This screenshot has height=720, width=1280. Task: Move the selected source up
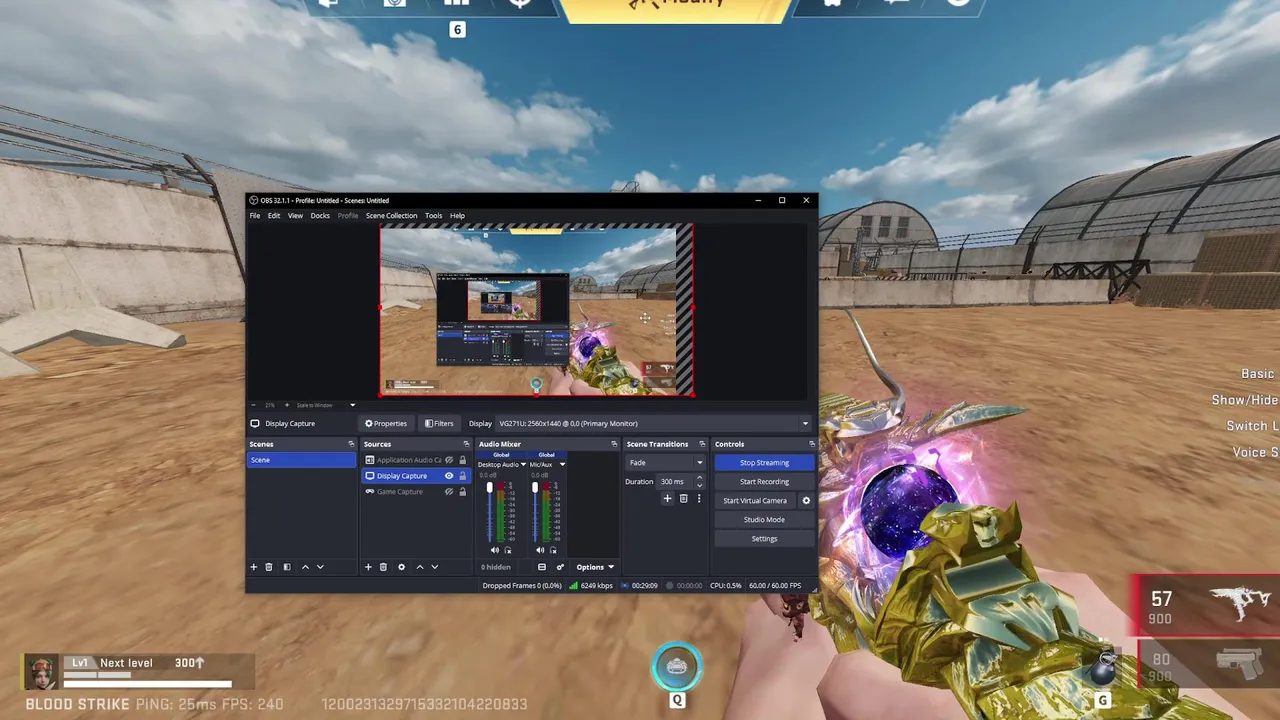tap(420, 567)
